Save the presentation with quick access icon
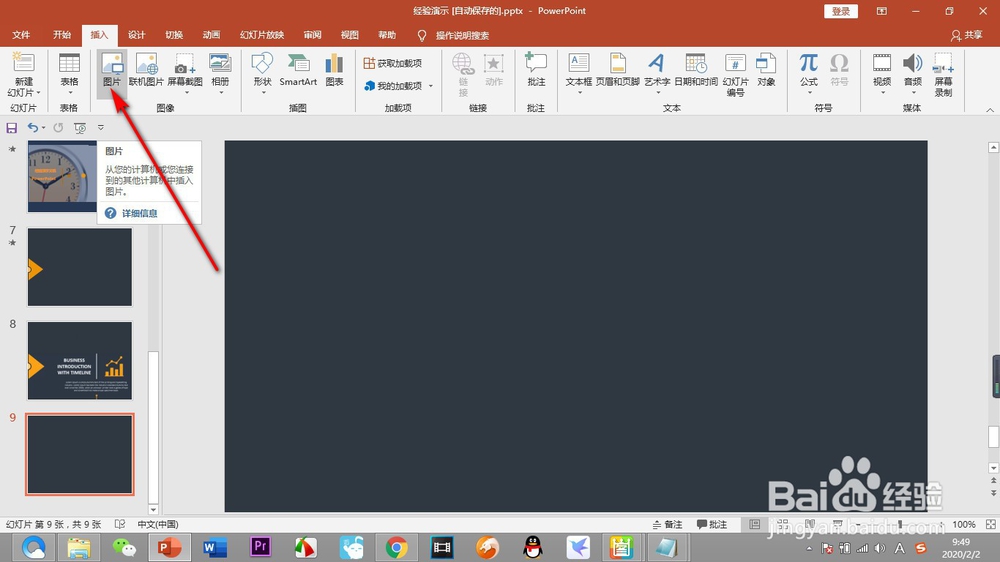This screenshot has width=1000, height=562. tap(11, 128)
